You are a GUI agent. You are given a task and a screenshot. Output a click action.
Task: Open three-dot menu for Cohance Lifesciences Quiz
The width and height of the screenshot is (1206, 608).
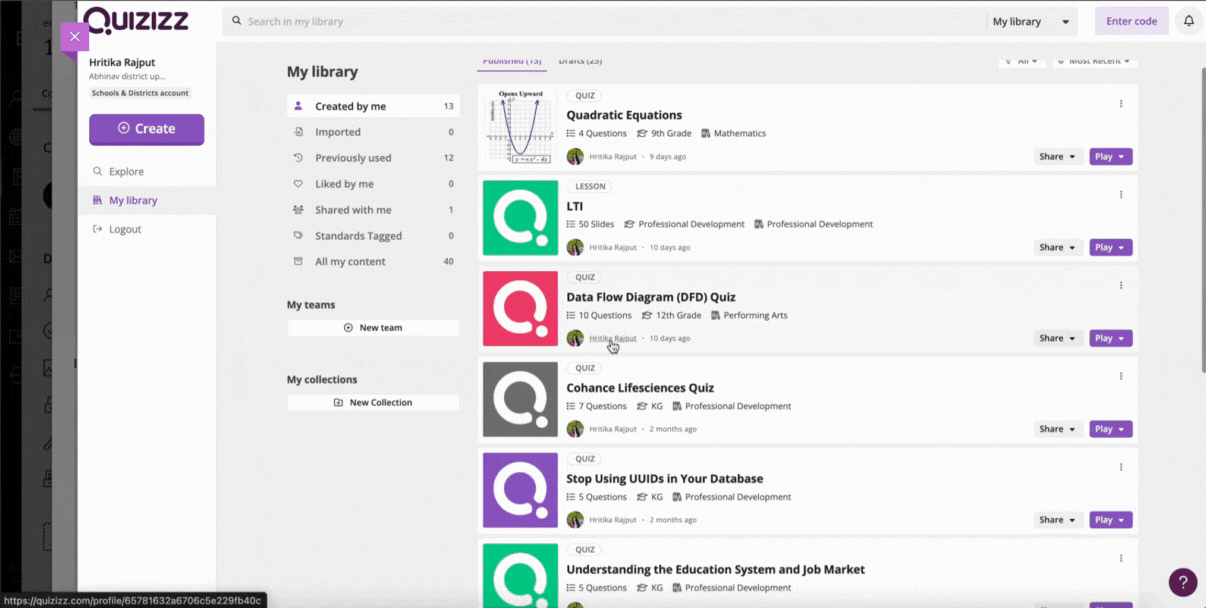pyautogui.click(x=1121, y=376)
